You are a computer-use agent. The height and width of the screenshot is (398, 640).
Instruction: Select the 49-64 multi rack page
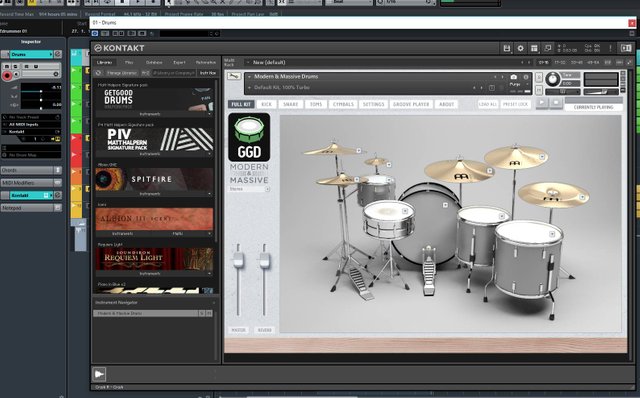593,62
